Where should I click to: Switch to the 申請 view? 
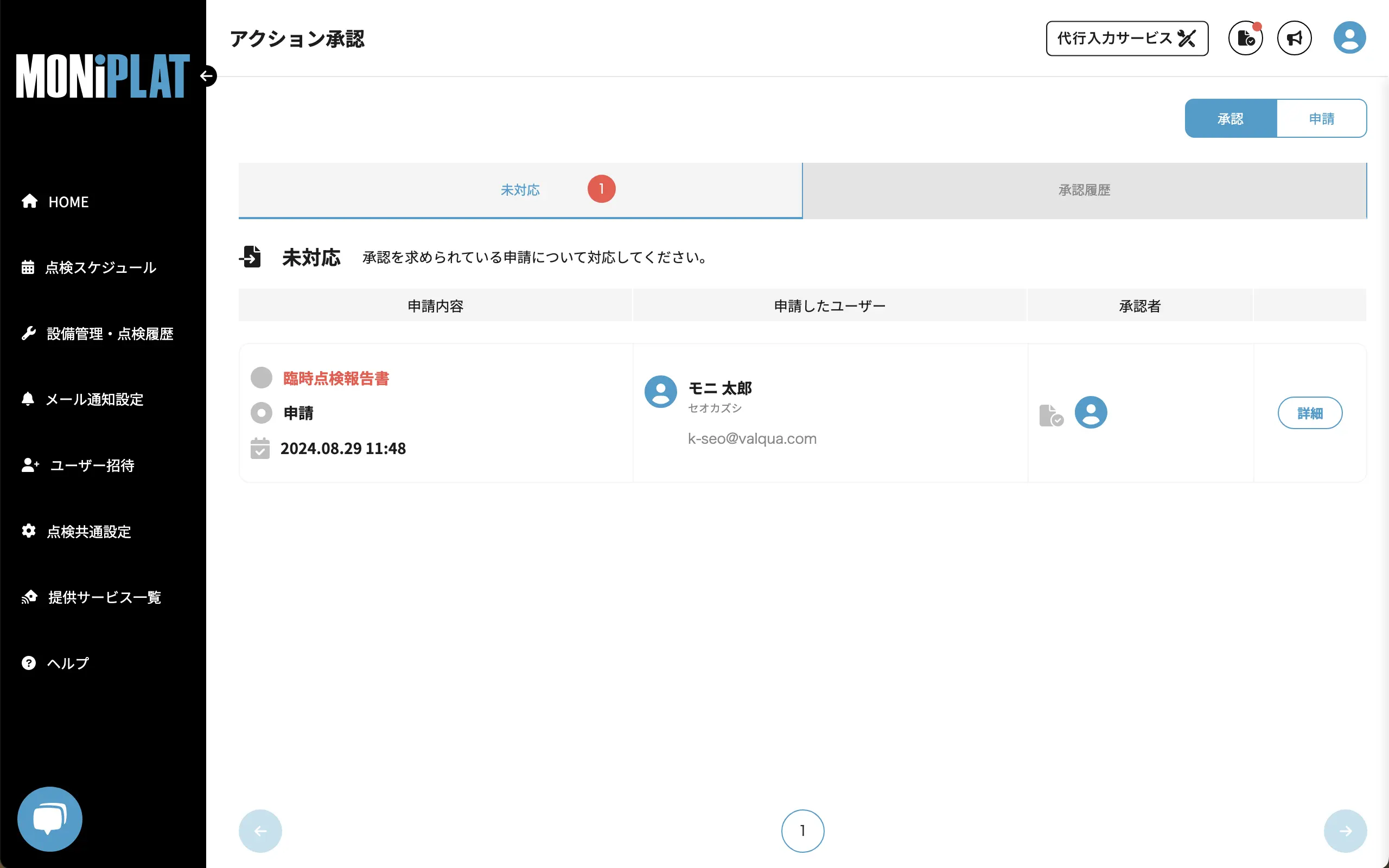pos(1321,118)
